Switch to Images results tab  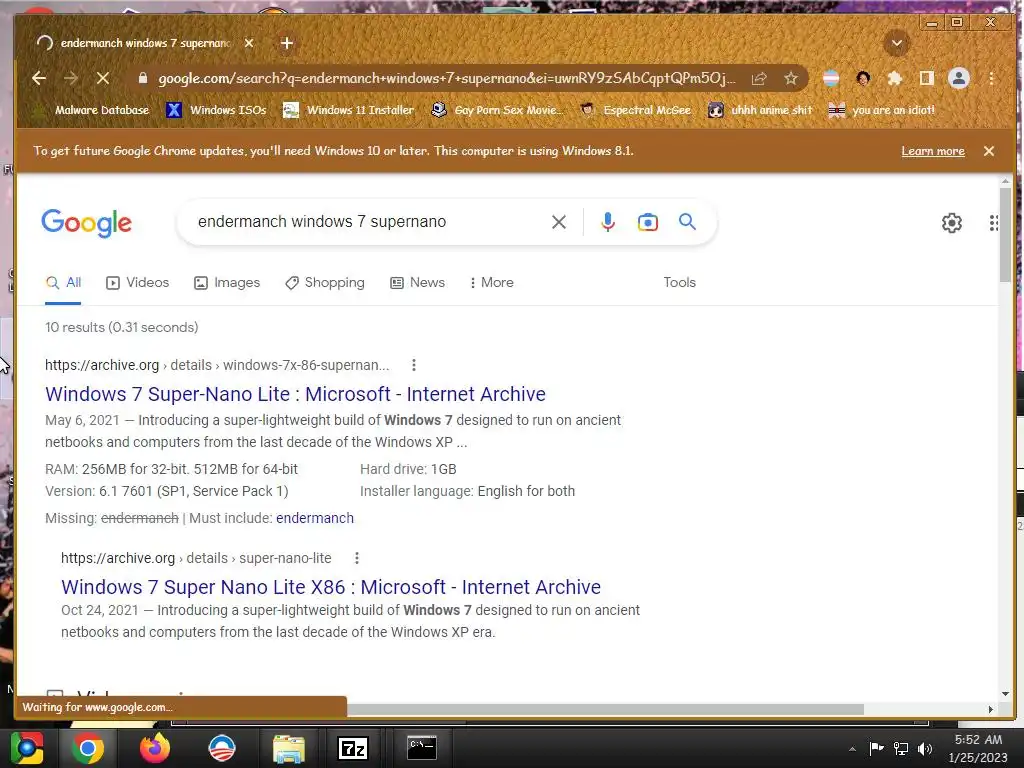[x=227, y=283]
